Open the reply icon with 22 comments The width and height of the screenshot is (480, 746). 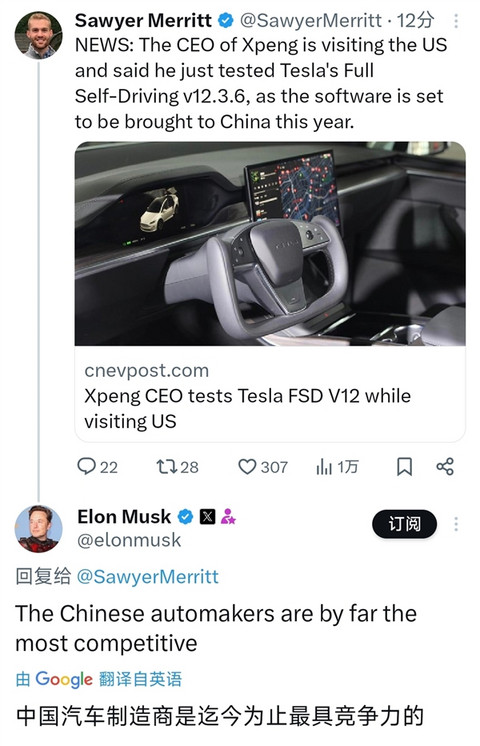[x=87, y=466]
